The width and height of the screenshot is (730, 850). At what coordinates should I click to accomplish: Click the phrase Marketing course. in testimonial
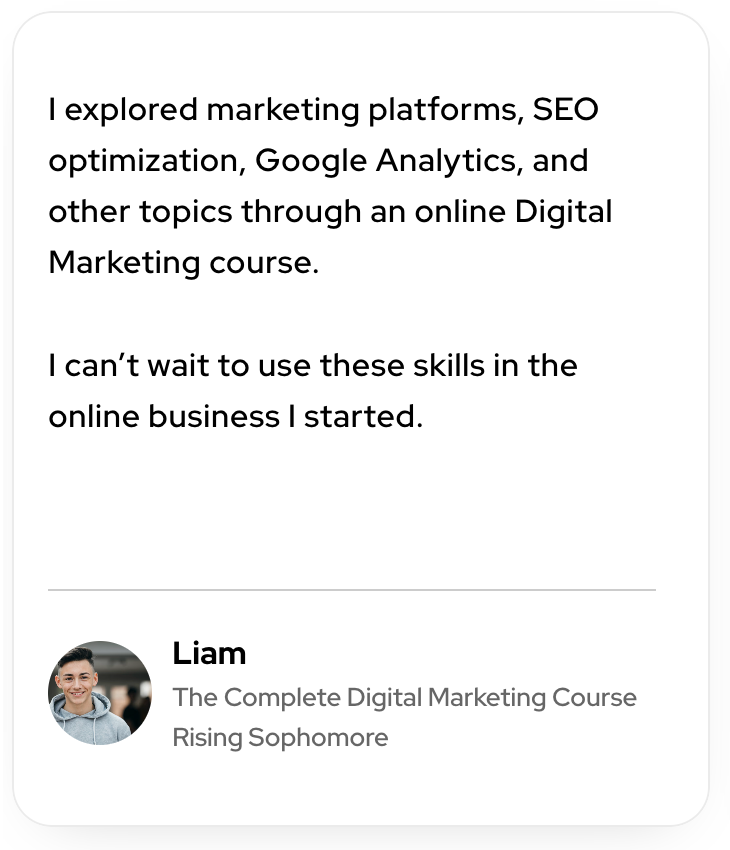[184, 263]
